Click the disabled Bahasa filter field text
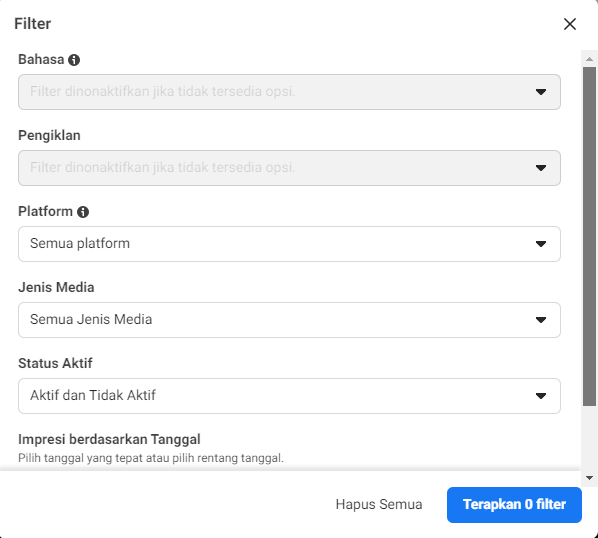The image size is (598, 538). tap(162, 92)
